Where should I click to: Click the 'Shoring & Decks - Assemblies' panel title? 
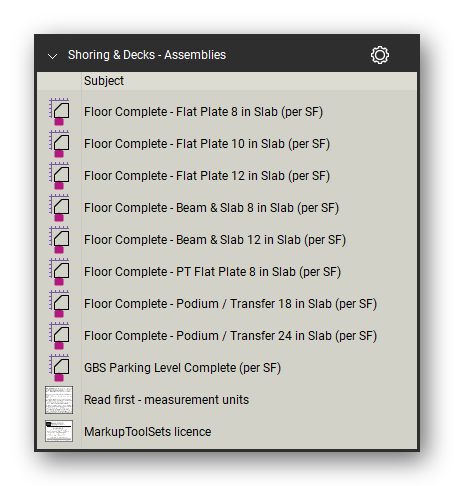[147, 55]
